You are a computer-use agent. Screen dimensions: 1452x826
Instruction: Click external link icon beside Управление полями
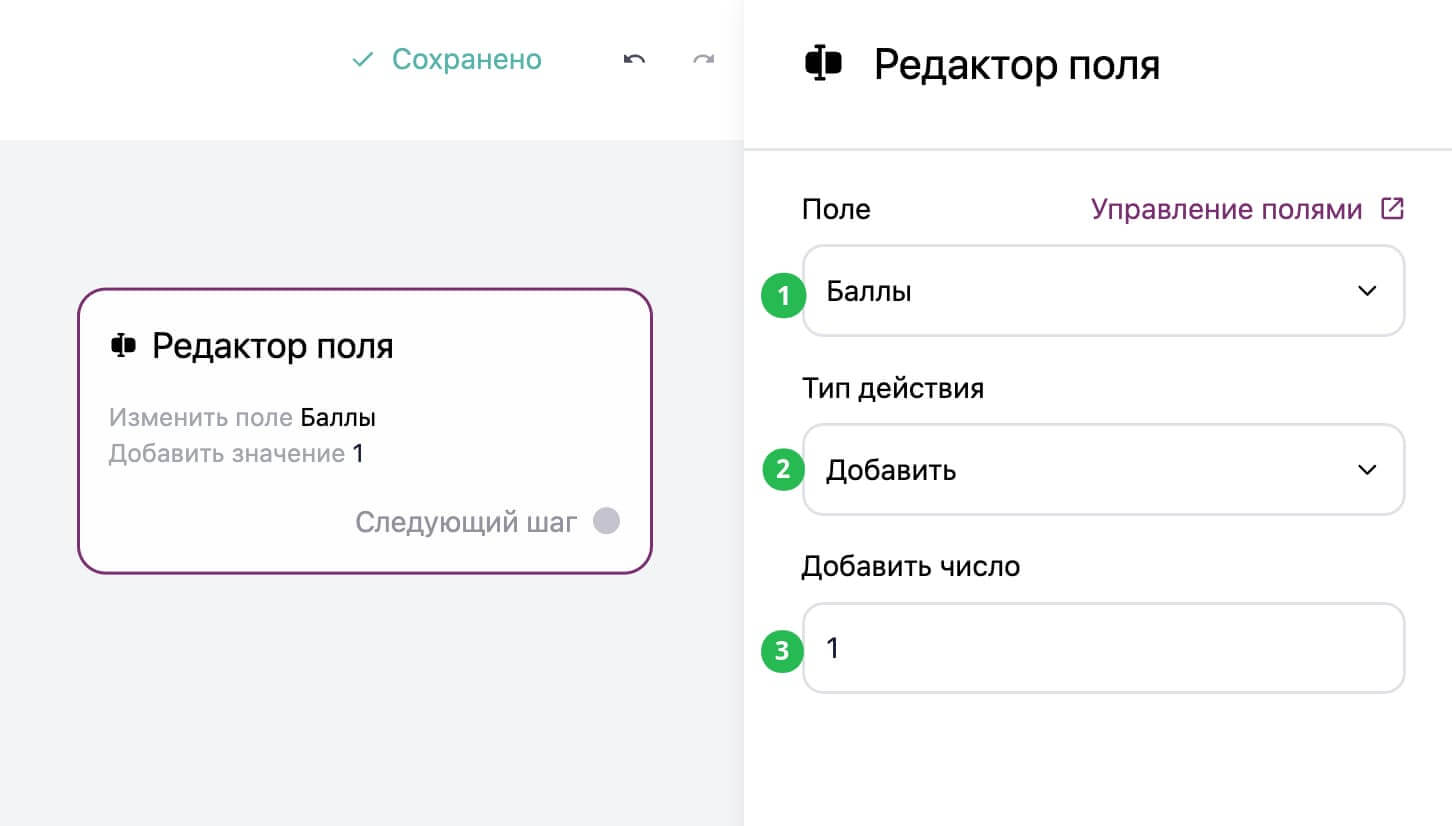pos(1392,209)
